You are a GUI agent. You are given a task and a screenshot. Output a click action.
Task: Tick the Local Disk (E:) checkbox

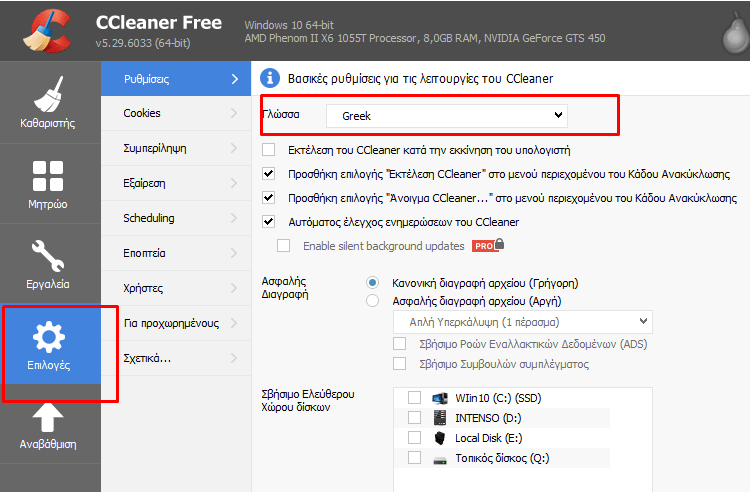pos(414,437)
